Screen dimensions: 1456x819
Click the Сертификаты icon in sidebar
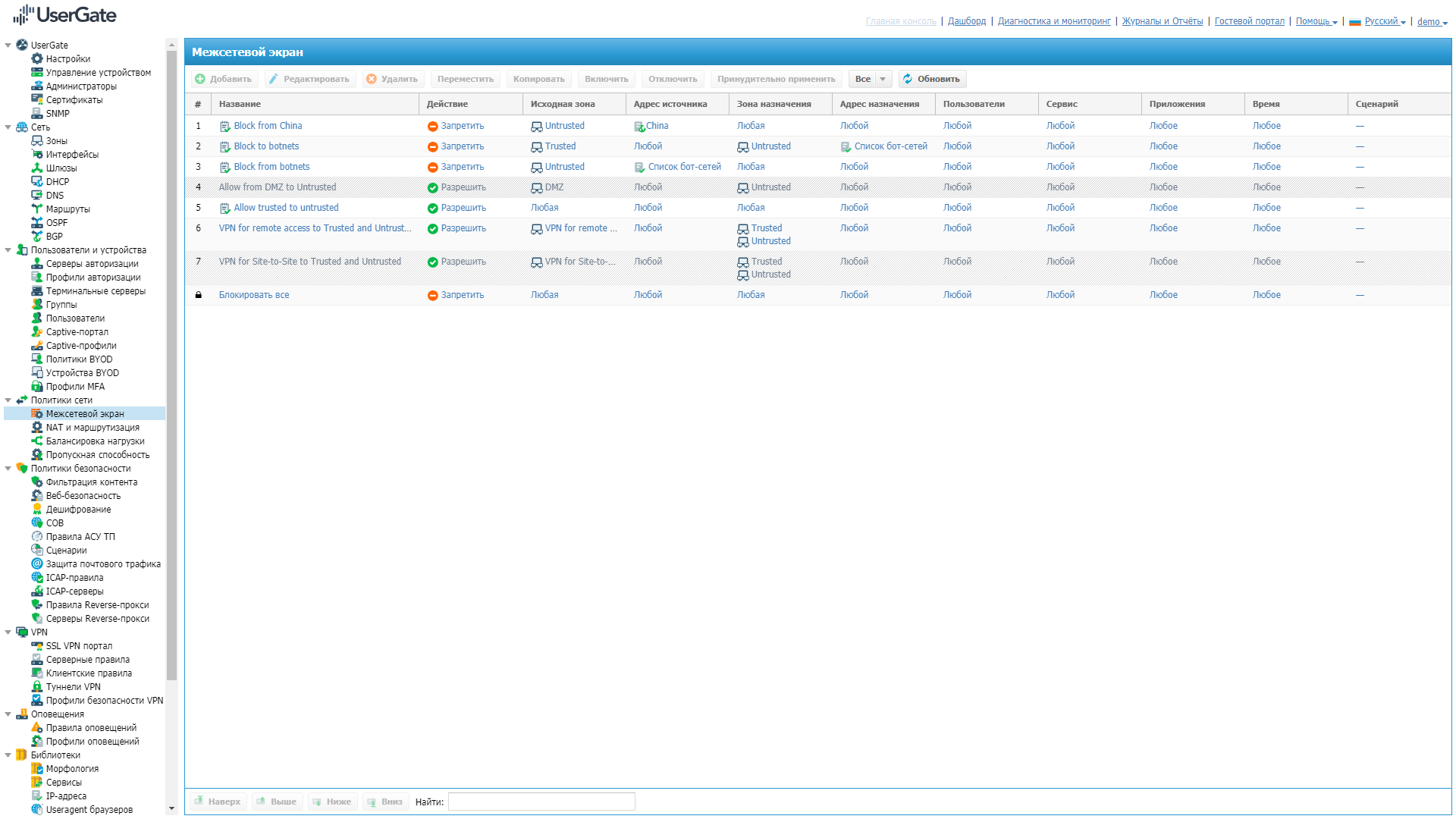tap(36, 100)
